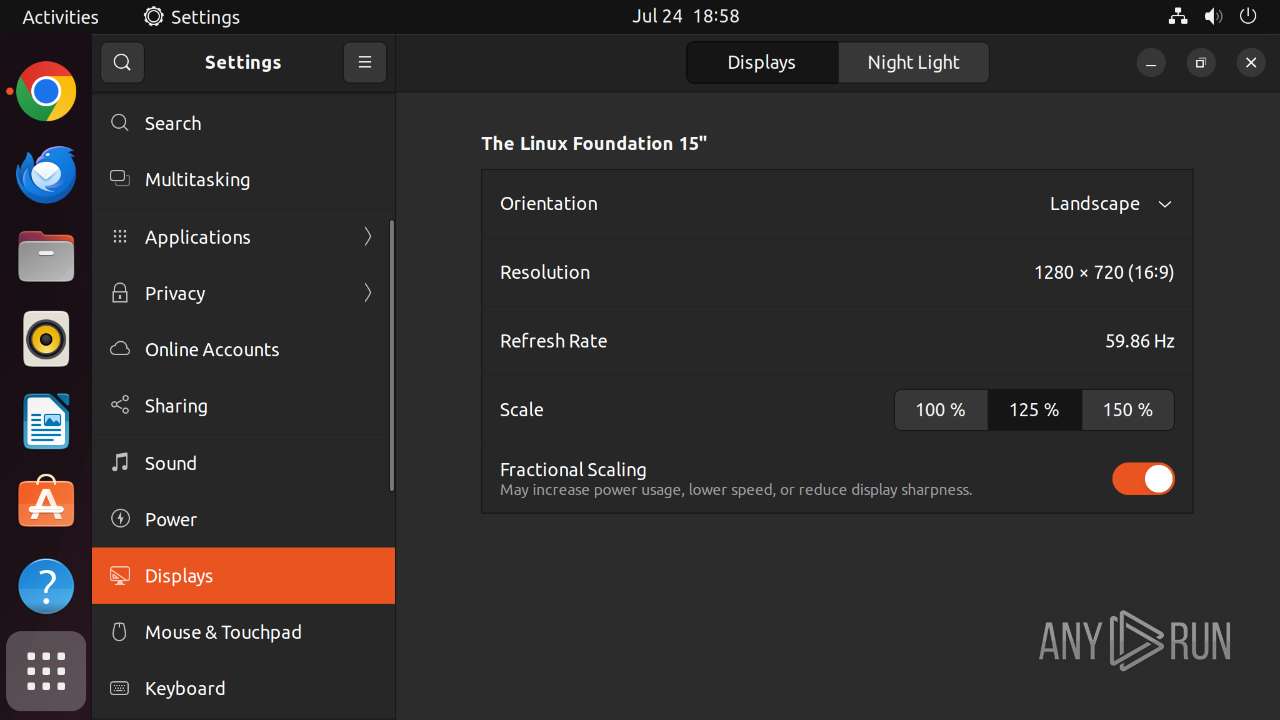Close the Settings window
Viewport: 1280px width, 720px height.
tap(1251, 62)
